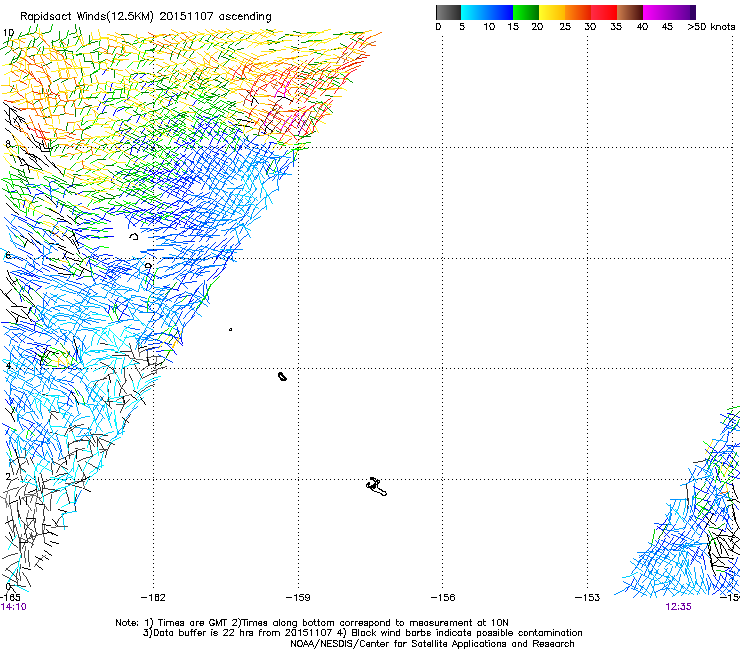740x650 pixels.
Task: Click the map title 'Rapidsact Winds(12.5KM) 20151107 ascending'
Action: click(x=146, y=17)
